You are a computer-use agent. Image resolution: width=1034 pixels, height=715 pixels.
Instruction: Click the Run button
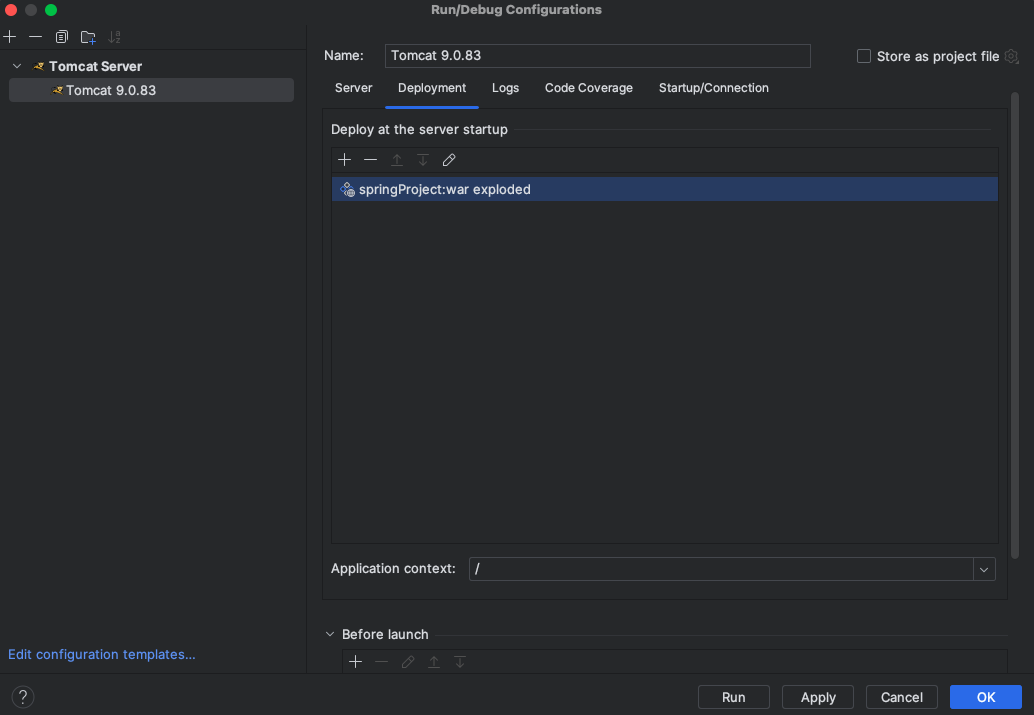[x=733, y=697]
